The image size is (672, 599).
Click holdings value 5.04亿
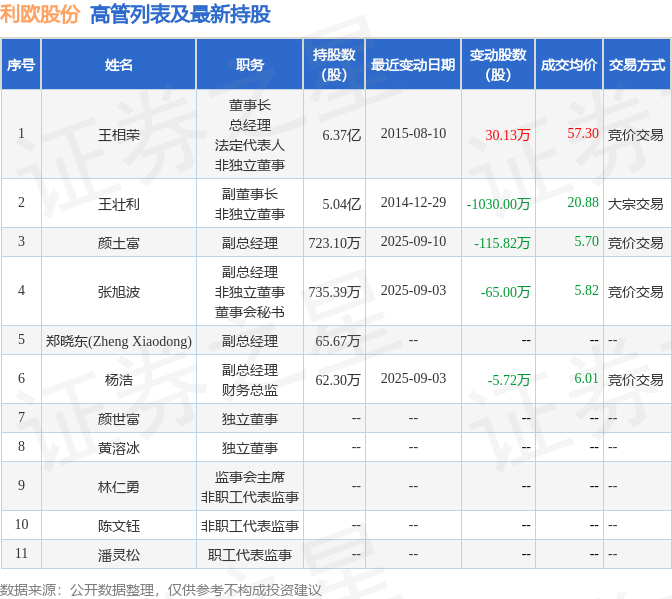click(342, 204)
